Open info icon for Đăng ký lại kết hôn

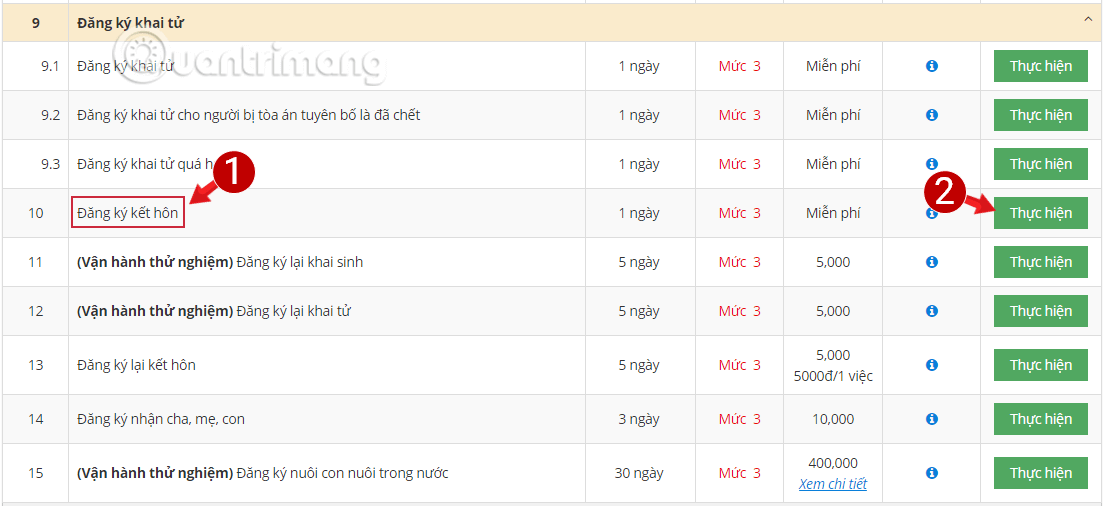pos(931,365)
